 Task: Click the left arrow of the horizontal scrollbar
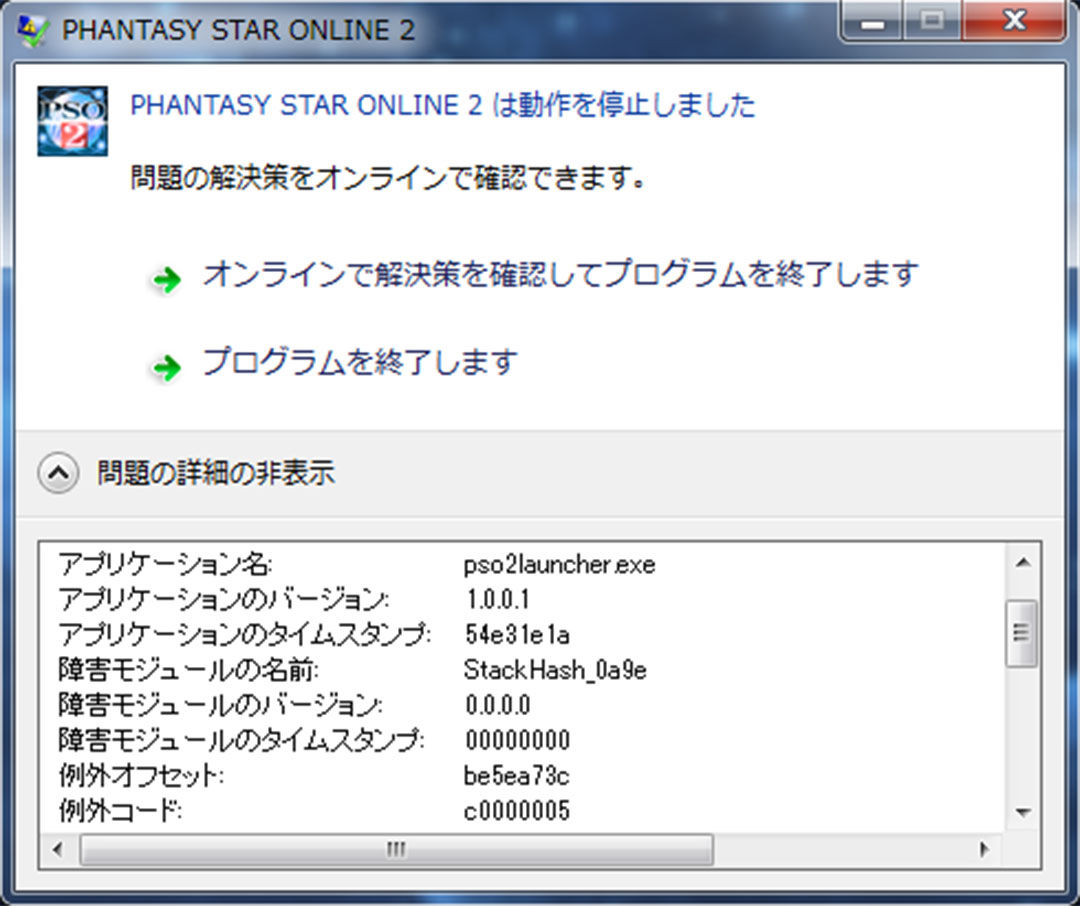click(57, 848)
